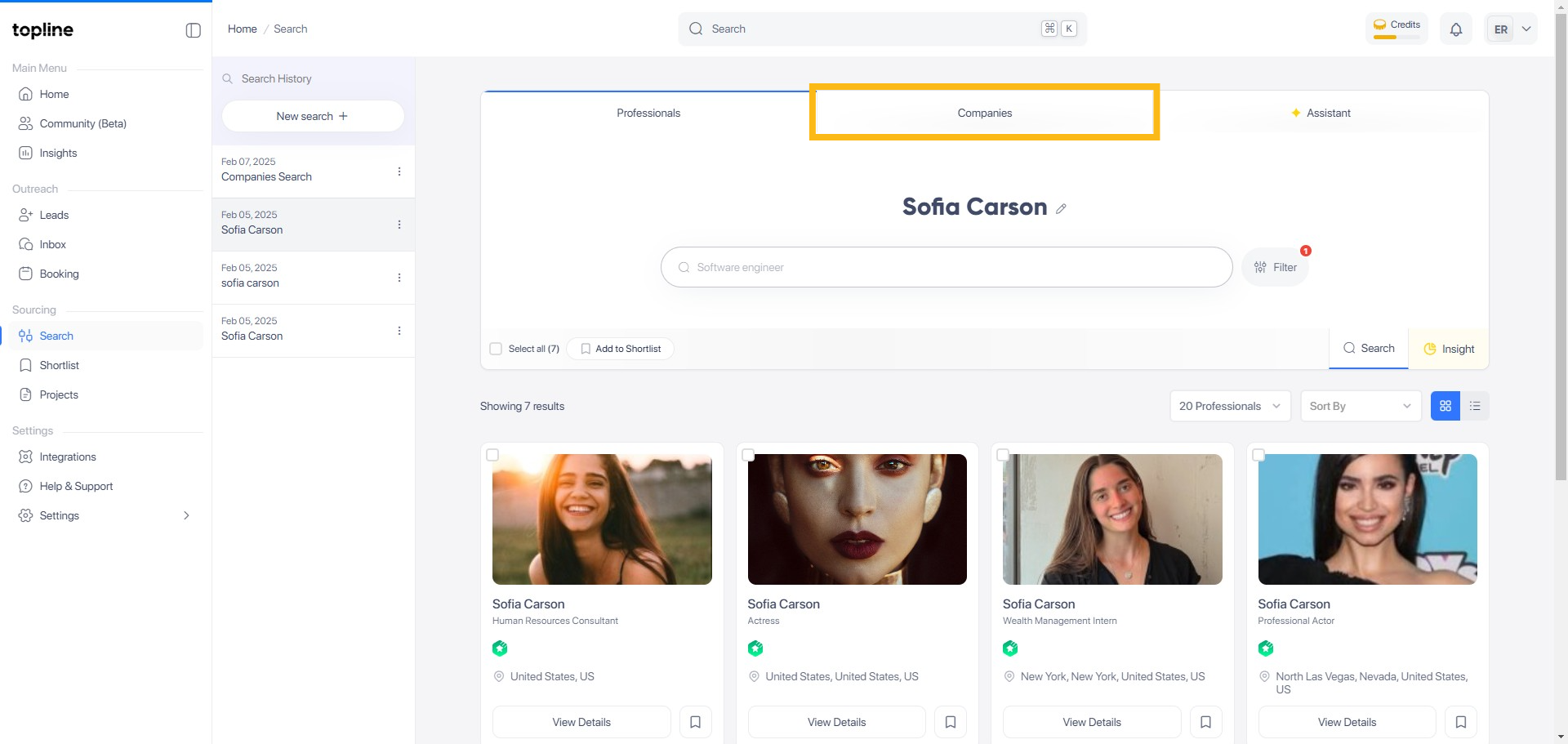Screen dimensions: 1568x744
Task: Open the Filter panel
Action: point(1275,267)
